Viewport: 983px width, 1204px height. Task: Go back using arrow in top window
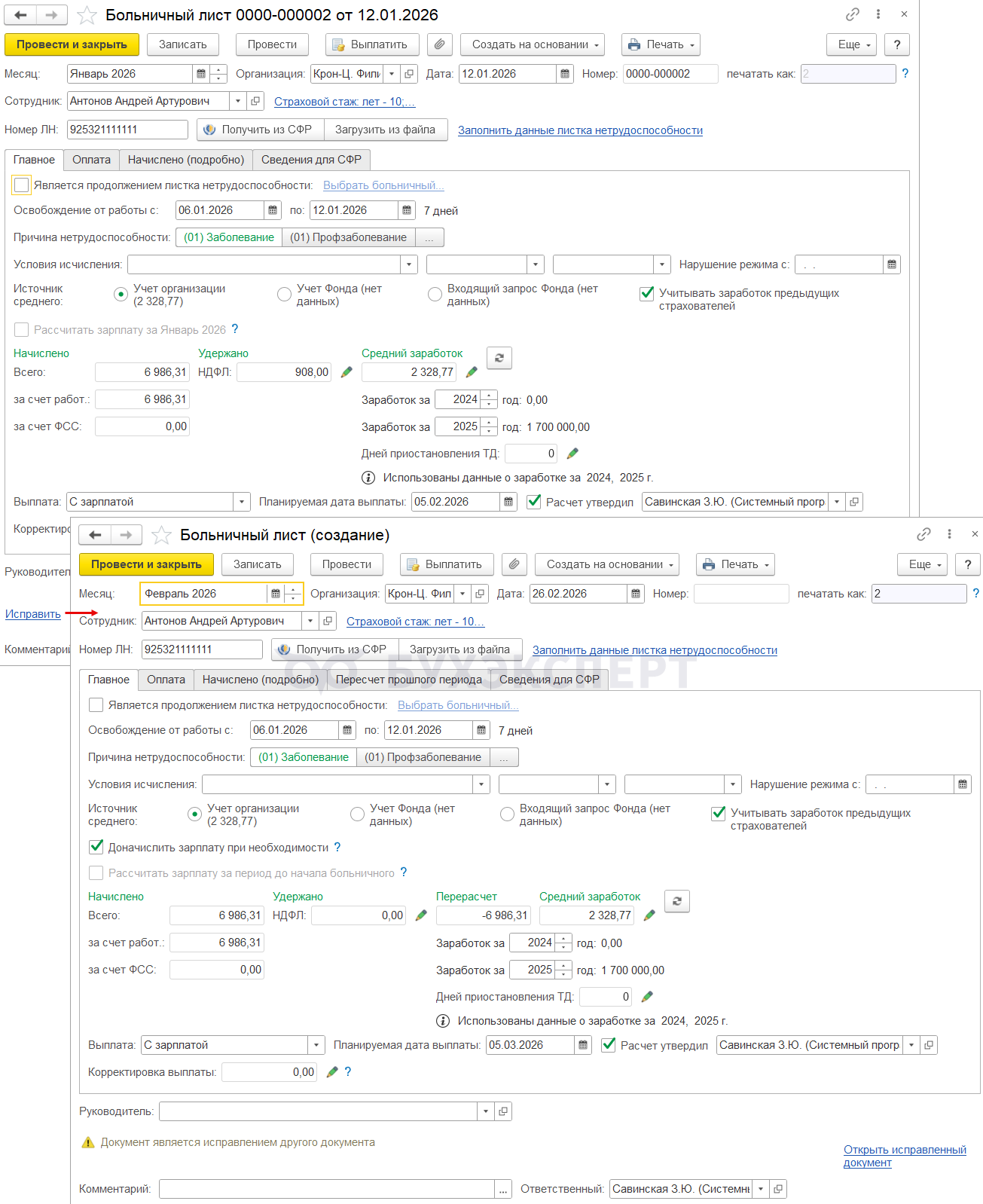tap(20, 15)
